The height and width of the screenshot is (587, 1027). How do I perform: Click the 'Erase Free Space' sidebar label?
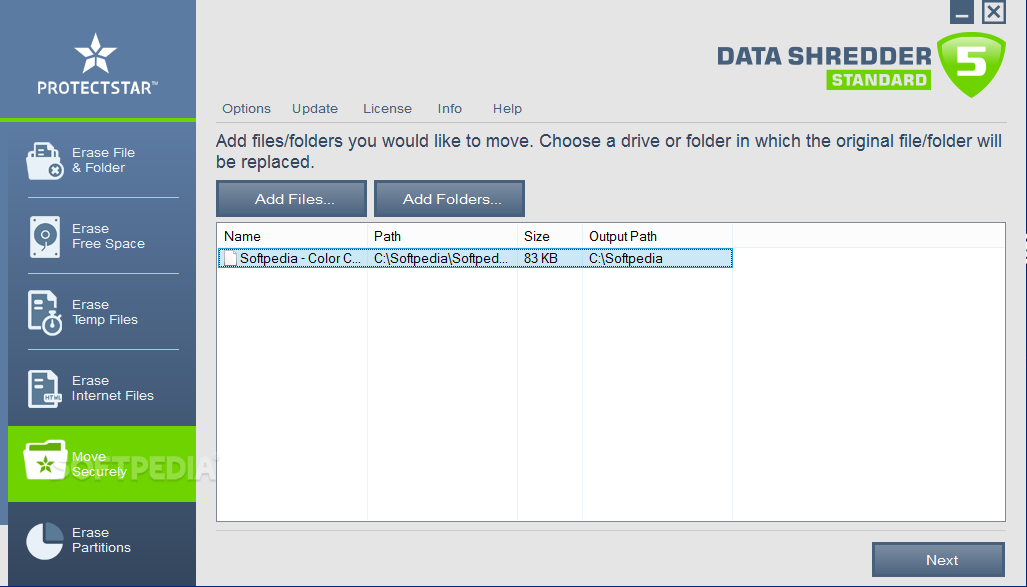(108, 237)
